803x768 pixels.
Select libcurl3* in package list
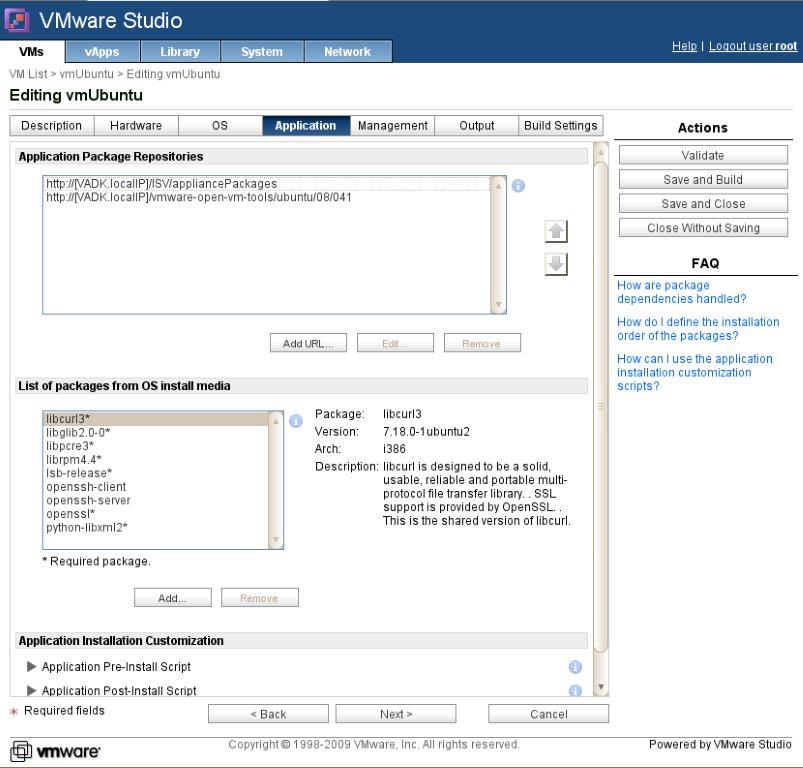[x=156, y=419]
